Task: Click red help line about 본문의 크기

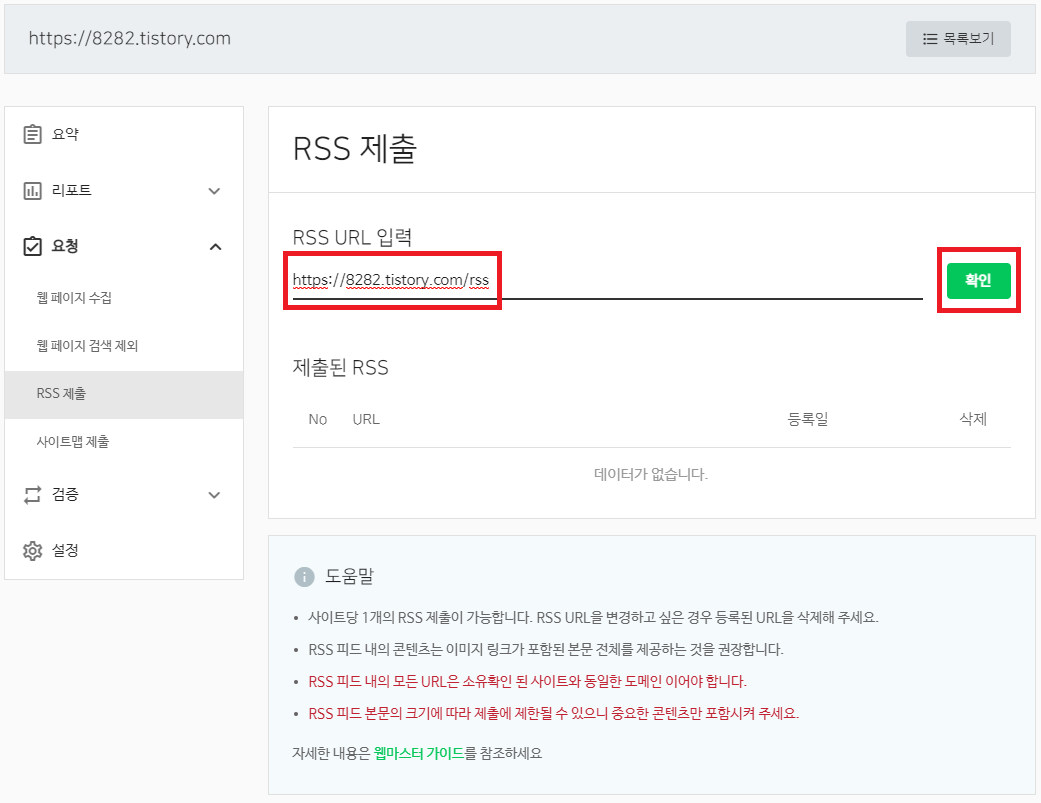Action: coord(554,713)
